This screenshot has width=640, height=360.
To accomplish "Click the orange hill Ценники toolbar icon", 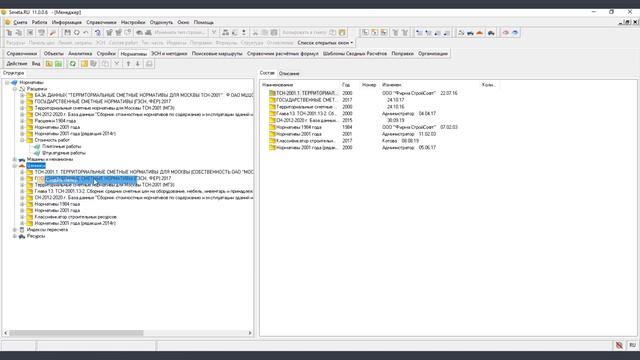I will [x=480, y=33].
